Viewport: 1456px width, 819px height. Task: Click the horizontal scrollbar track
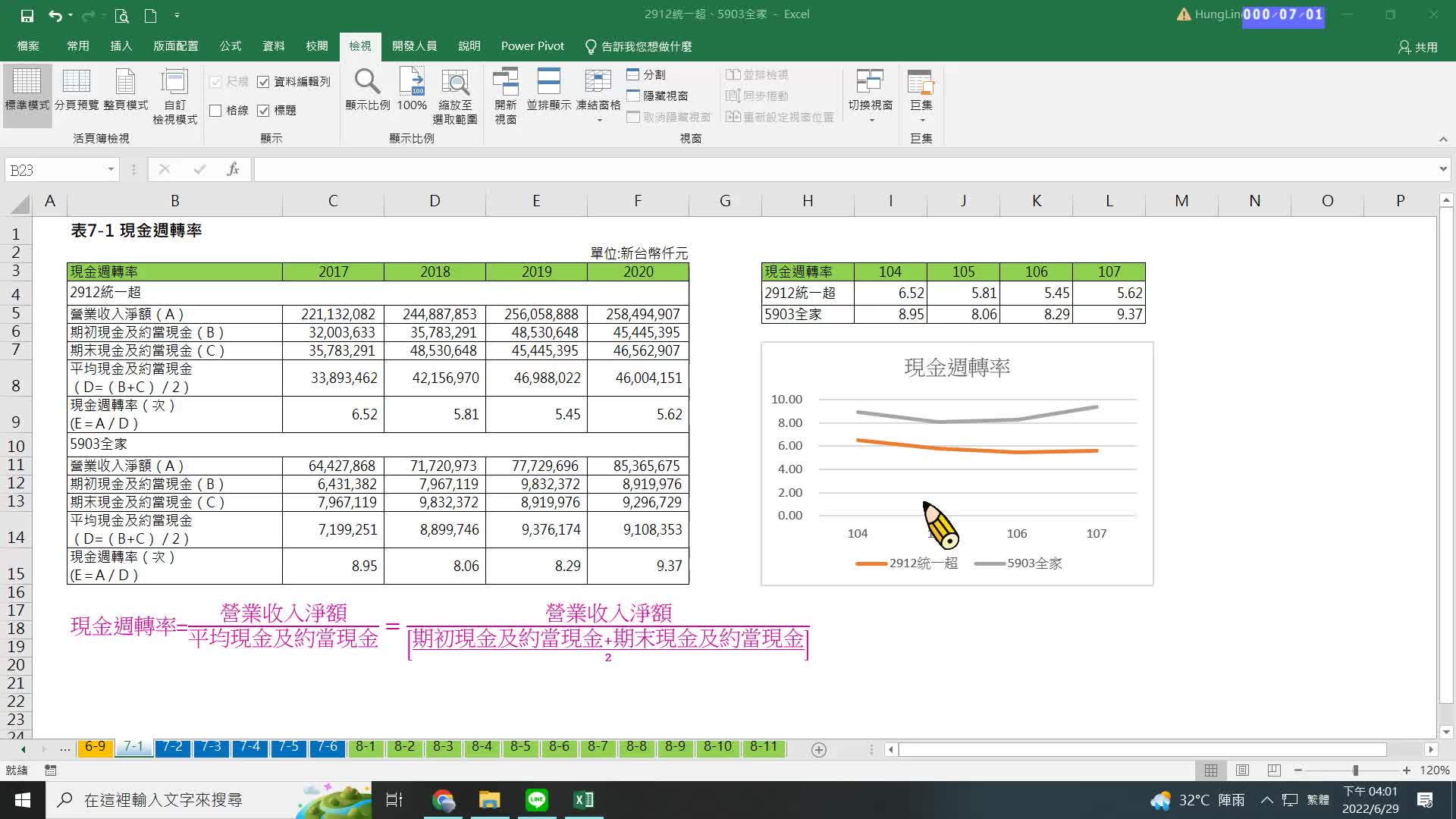(1144, 749)
